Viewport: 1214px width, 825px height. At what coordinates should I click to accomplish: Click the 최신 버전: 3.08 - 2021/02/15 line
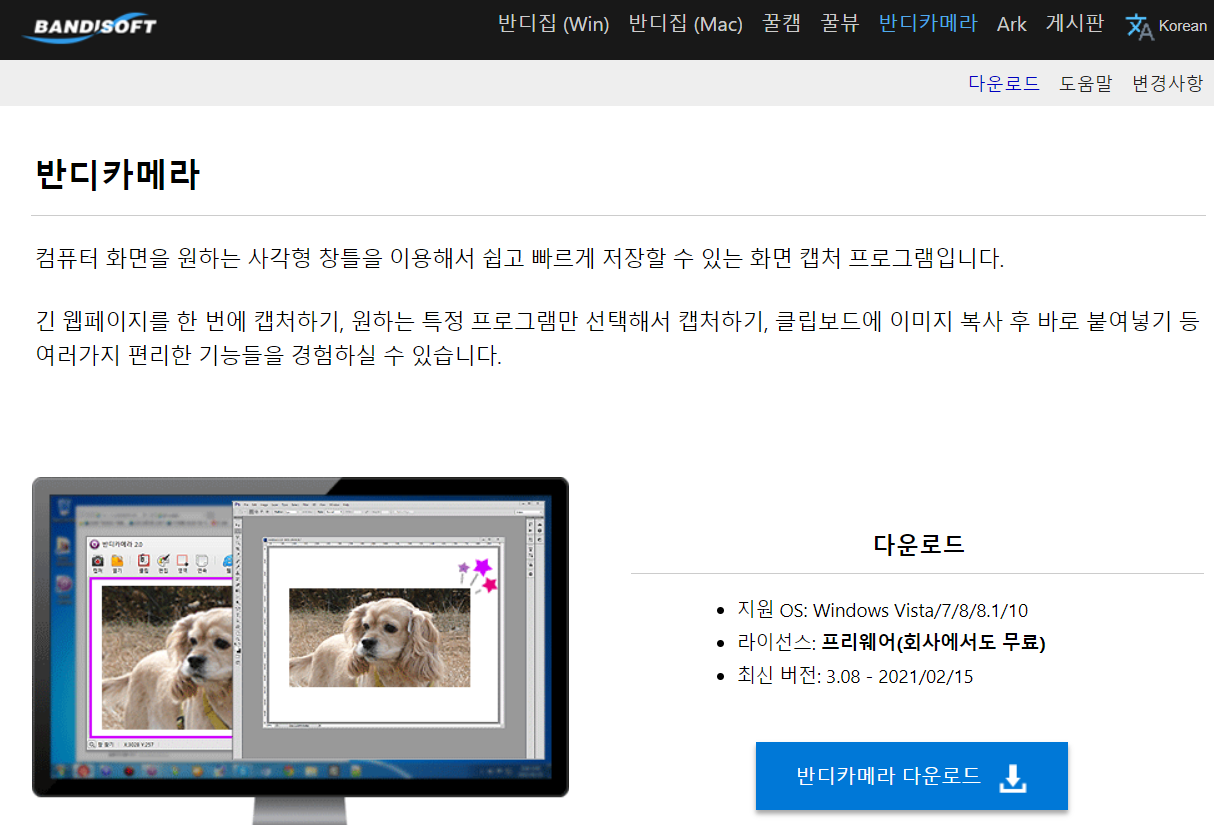tap(855, 676)
